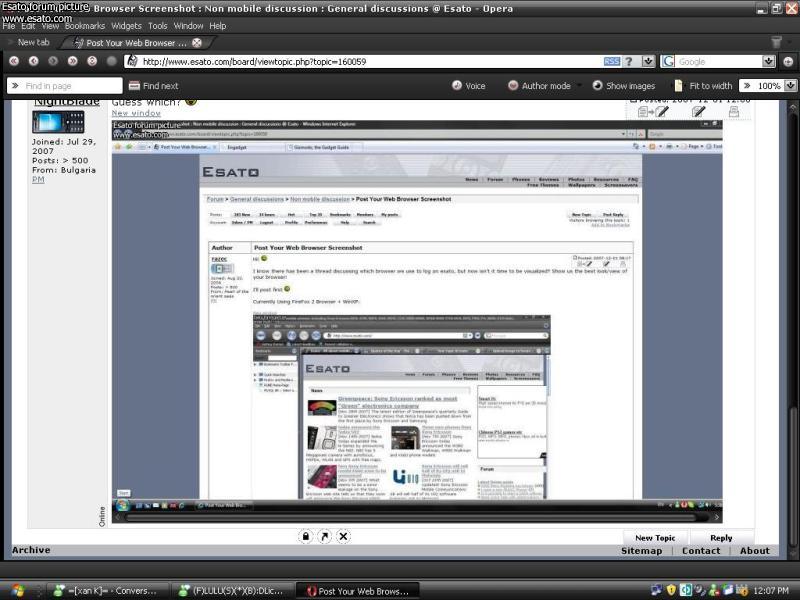Open the Window menu
Screen dimensions: 800x600
(188, 26)
